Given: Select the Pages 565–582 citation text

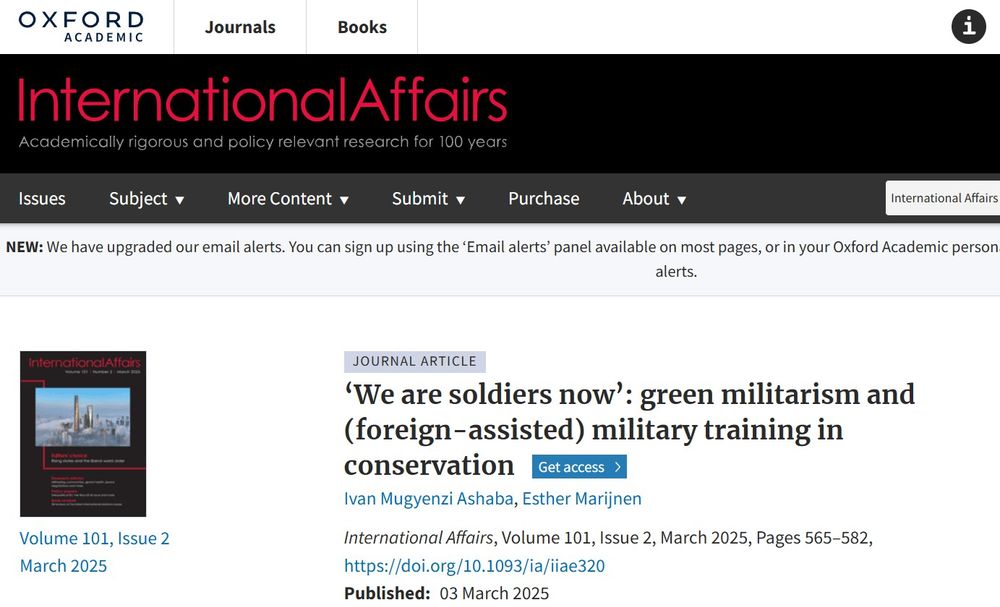Looking at the screenshot, I should [x=812, y=538].
